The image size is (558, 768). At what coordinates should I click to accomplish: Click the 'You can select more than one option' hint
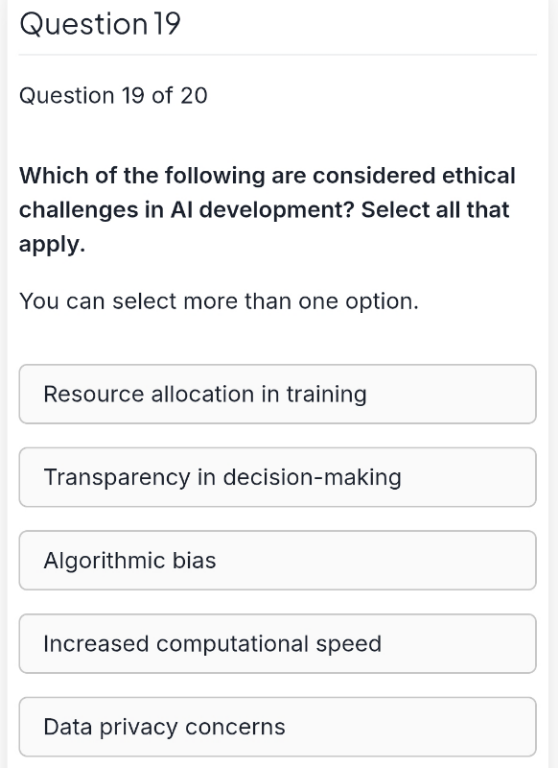219,301
